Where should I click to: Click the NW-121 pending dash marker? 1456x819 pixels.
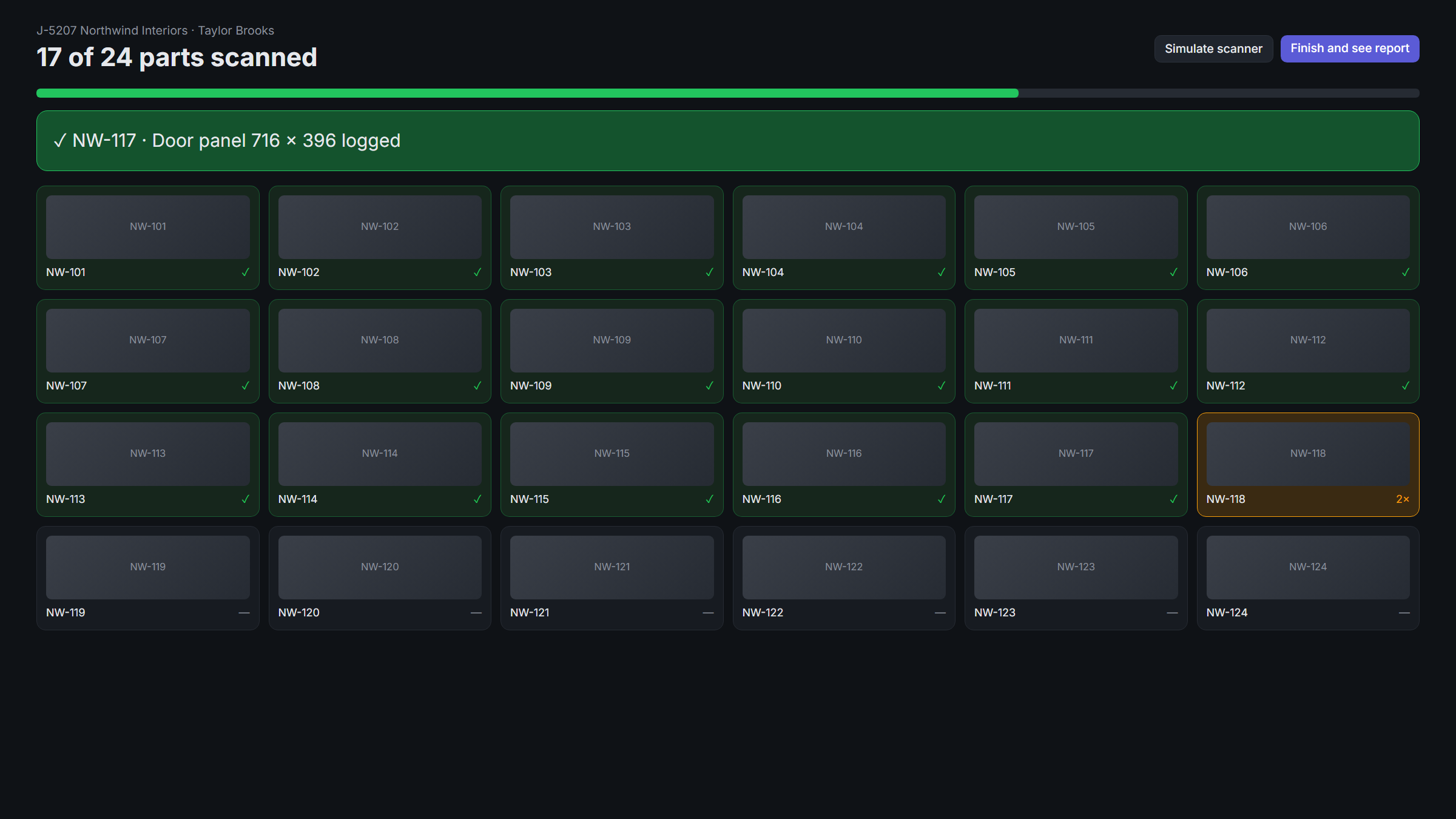[x=708, y=613]
